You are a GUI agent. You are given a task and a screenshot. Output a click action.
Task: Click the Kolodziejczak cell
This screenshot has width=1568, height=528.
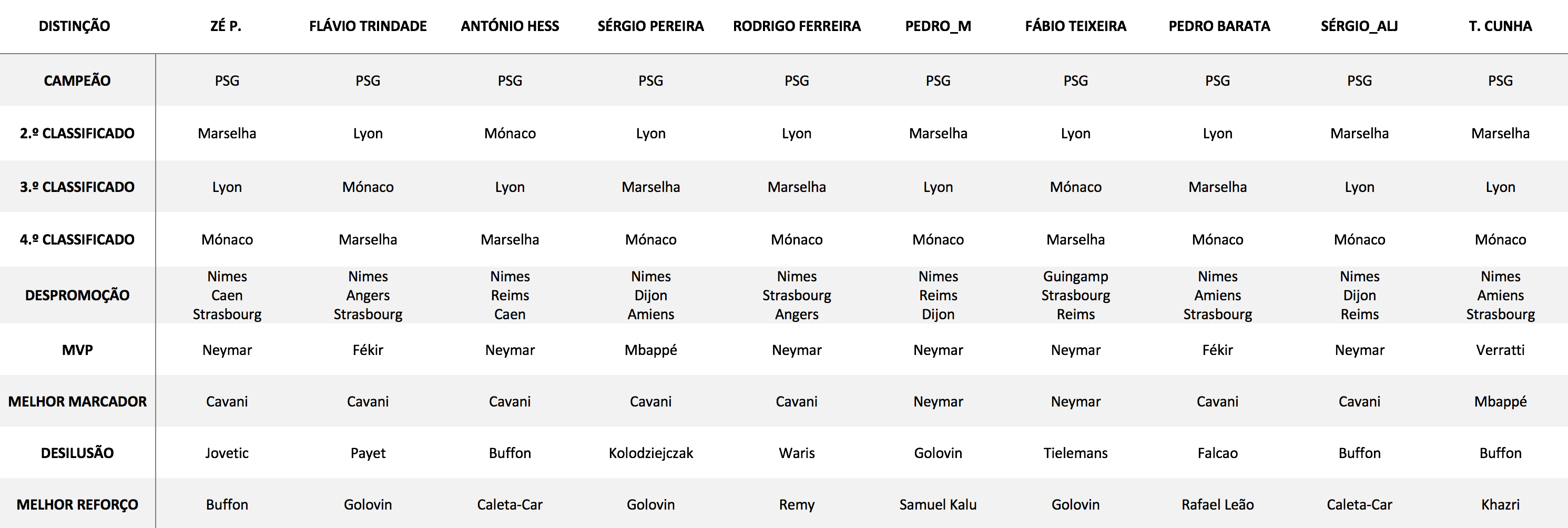[650, 453]
